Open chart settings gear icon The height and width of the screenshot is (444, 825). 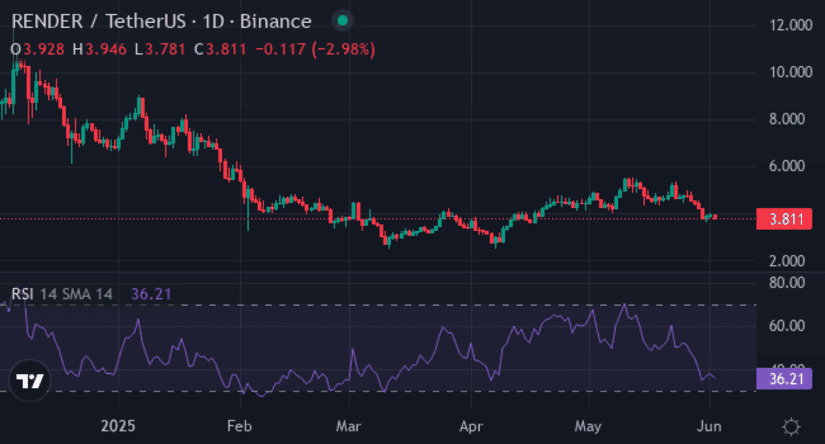click(x=791, y=427)
